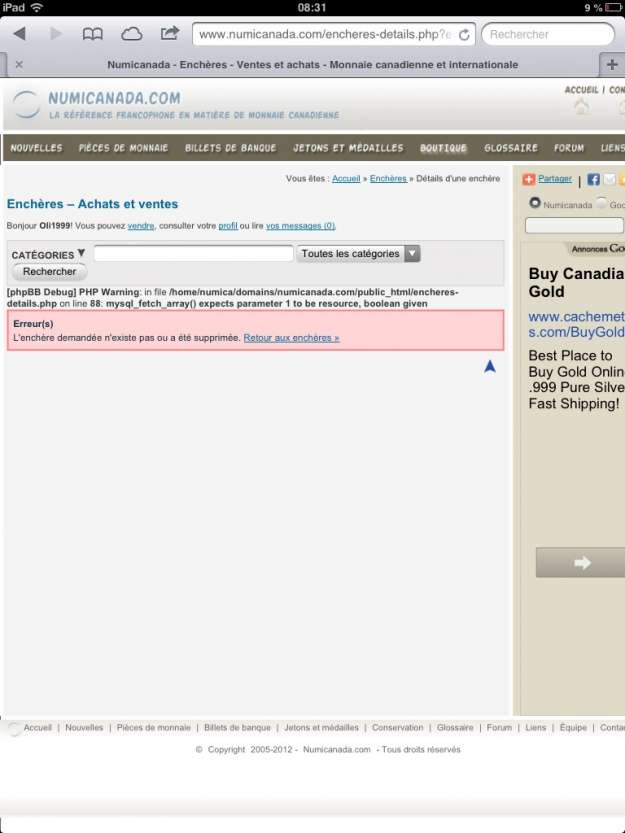Click the home icon under Accueil
625x833 pixels.
(x=581, y=107)
